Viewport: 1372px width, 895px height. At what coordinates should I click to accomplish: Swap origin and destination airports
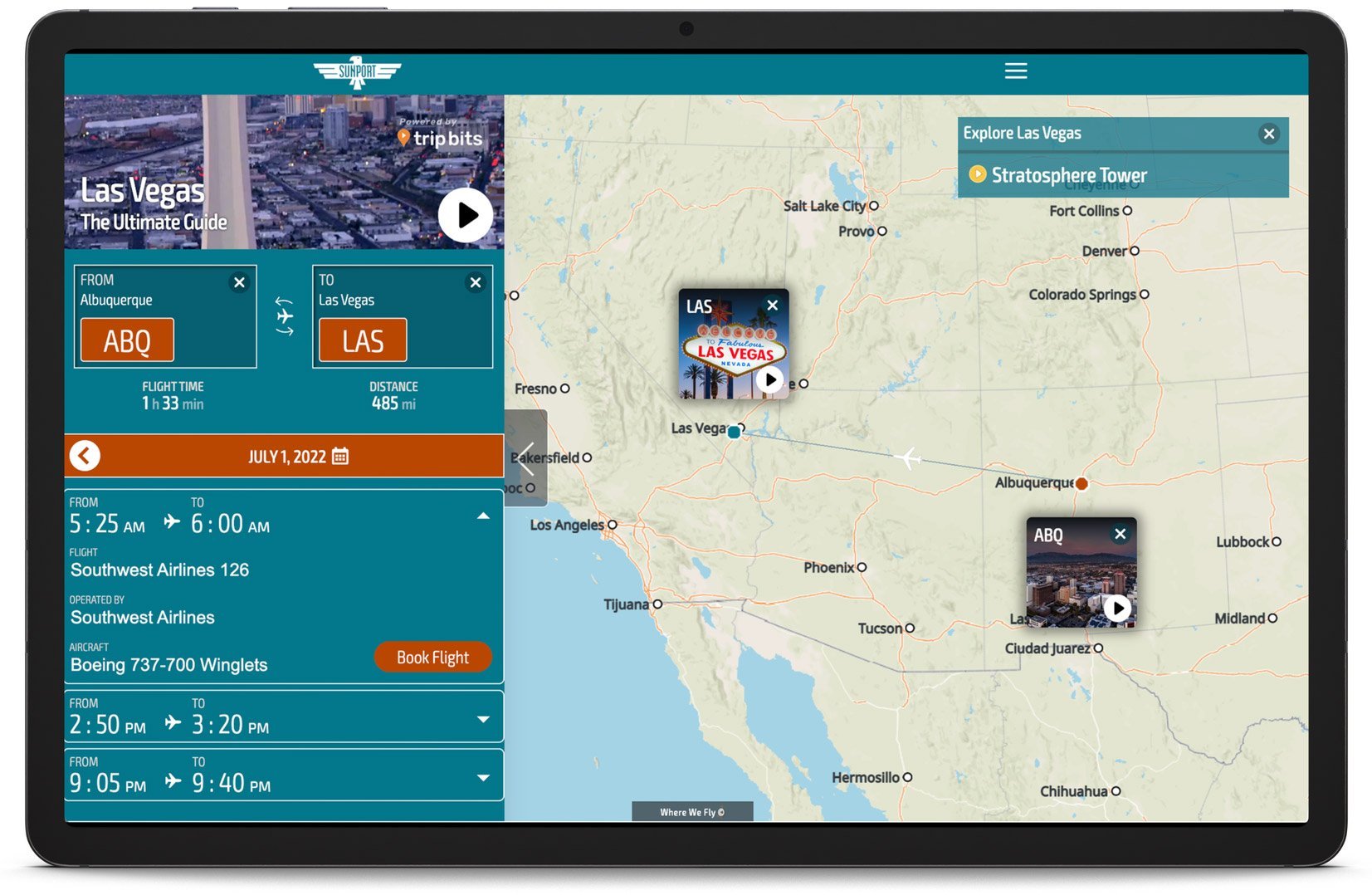[x=285, y=316]
